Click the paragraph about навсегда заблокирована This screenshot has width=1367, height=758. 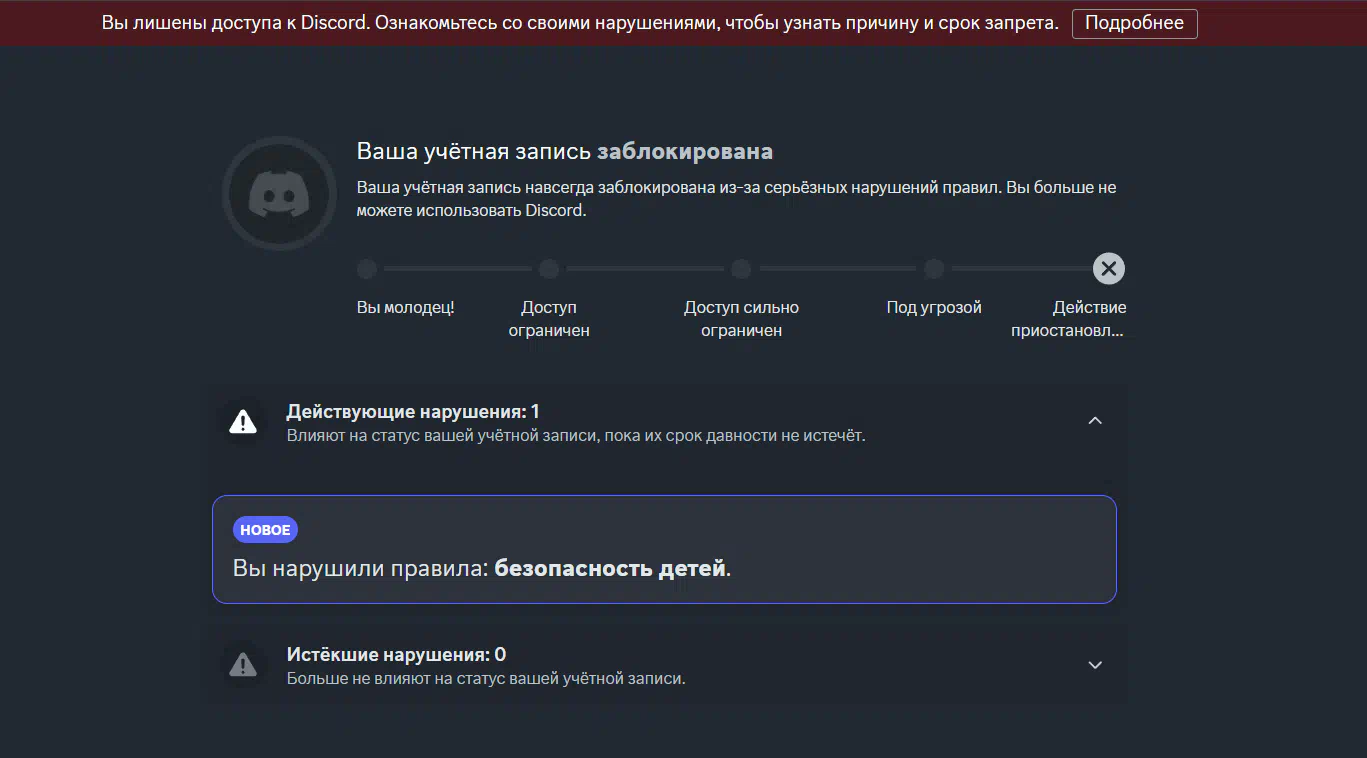click(736, 199)
